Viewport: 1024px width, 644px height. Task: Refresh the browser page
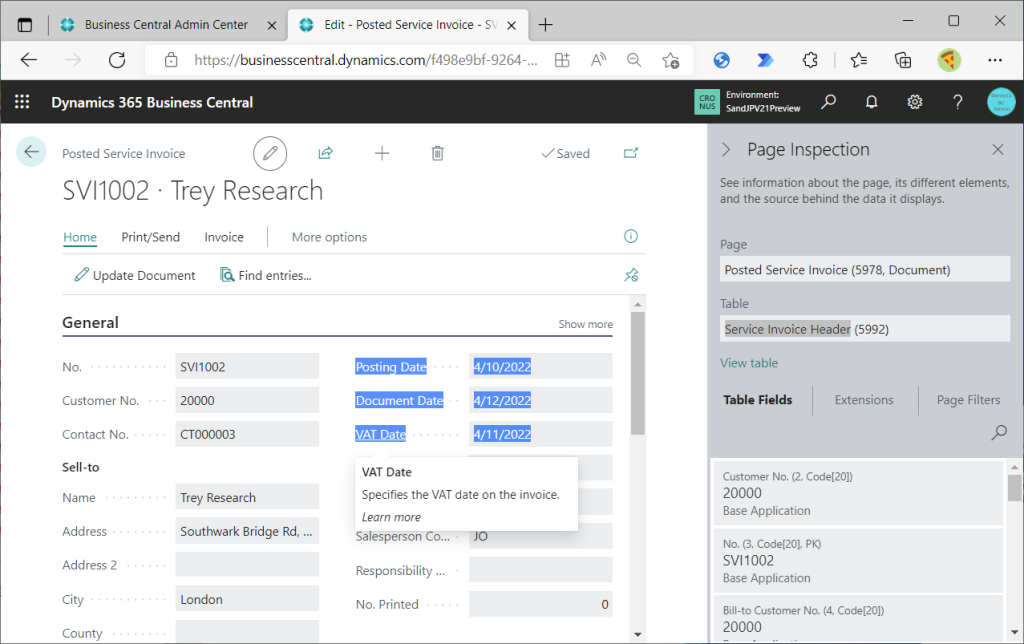coord(117,60)
